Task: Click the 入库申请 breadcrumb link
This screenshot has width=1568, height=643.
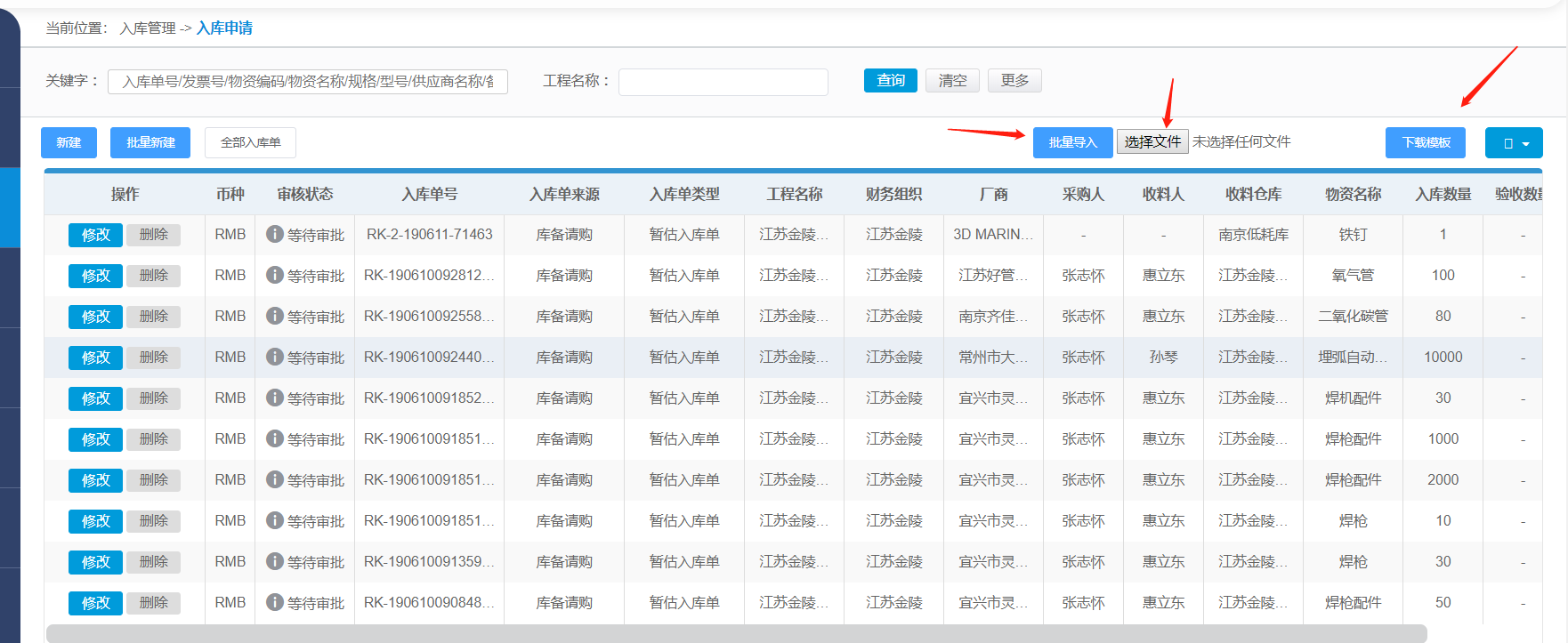Action: click(x=224, y=28)
